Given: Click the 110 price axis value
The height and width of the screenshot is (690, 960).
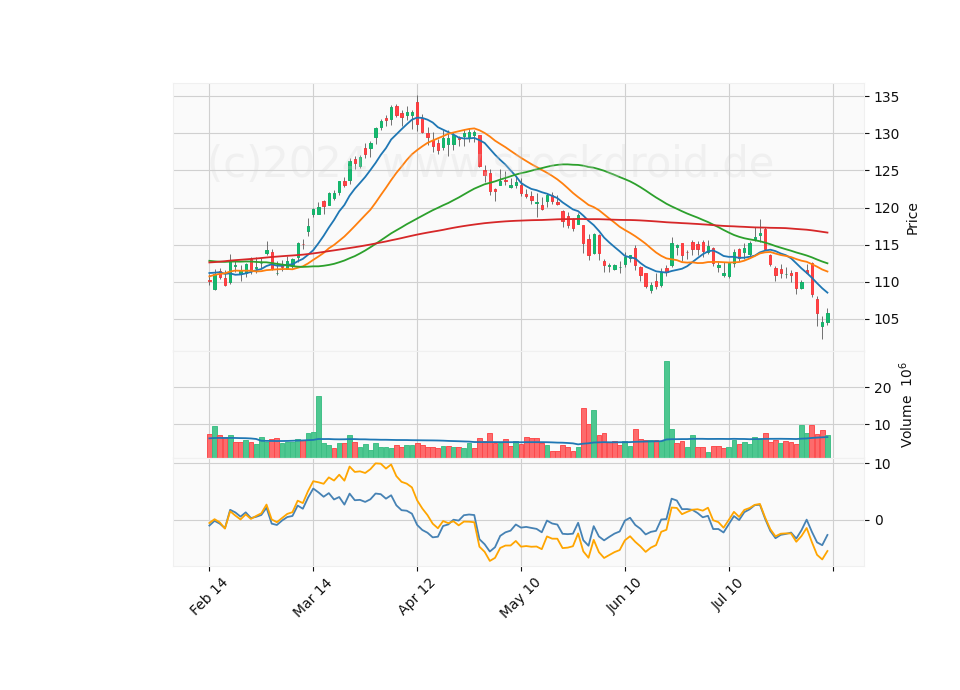Looking at the screenshot, I should point(886,283).
